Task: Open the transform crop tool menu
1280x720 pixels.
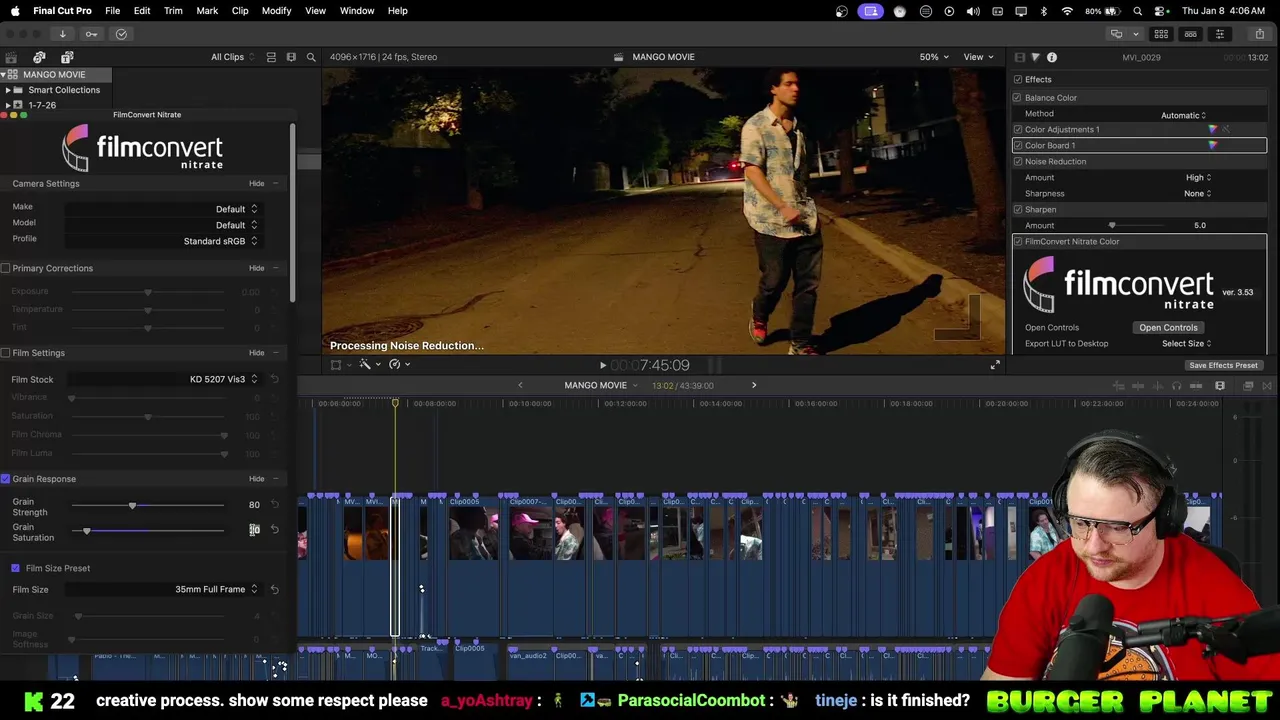Action: pyautogui.click(x=339, y=364)
